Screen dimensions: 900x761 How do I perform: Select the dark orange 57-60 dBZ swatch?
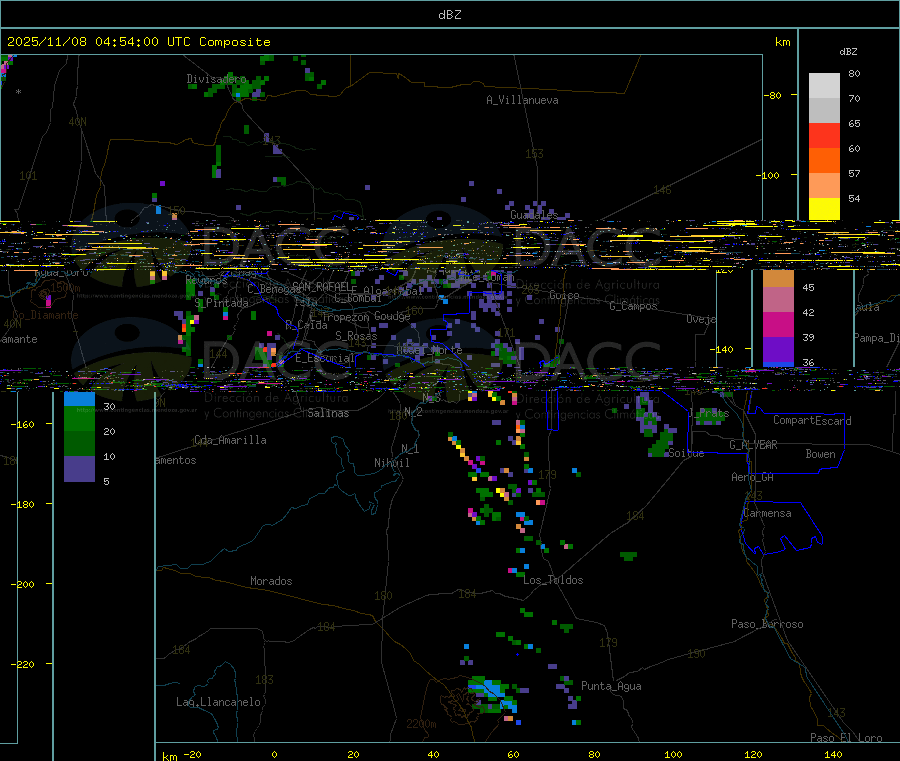[x=824, y=160]
